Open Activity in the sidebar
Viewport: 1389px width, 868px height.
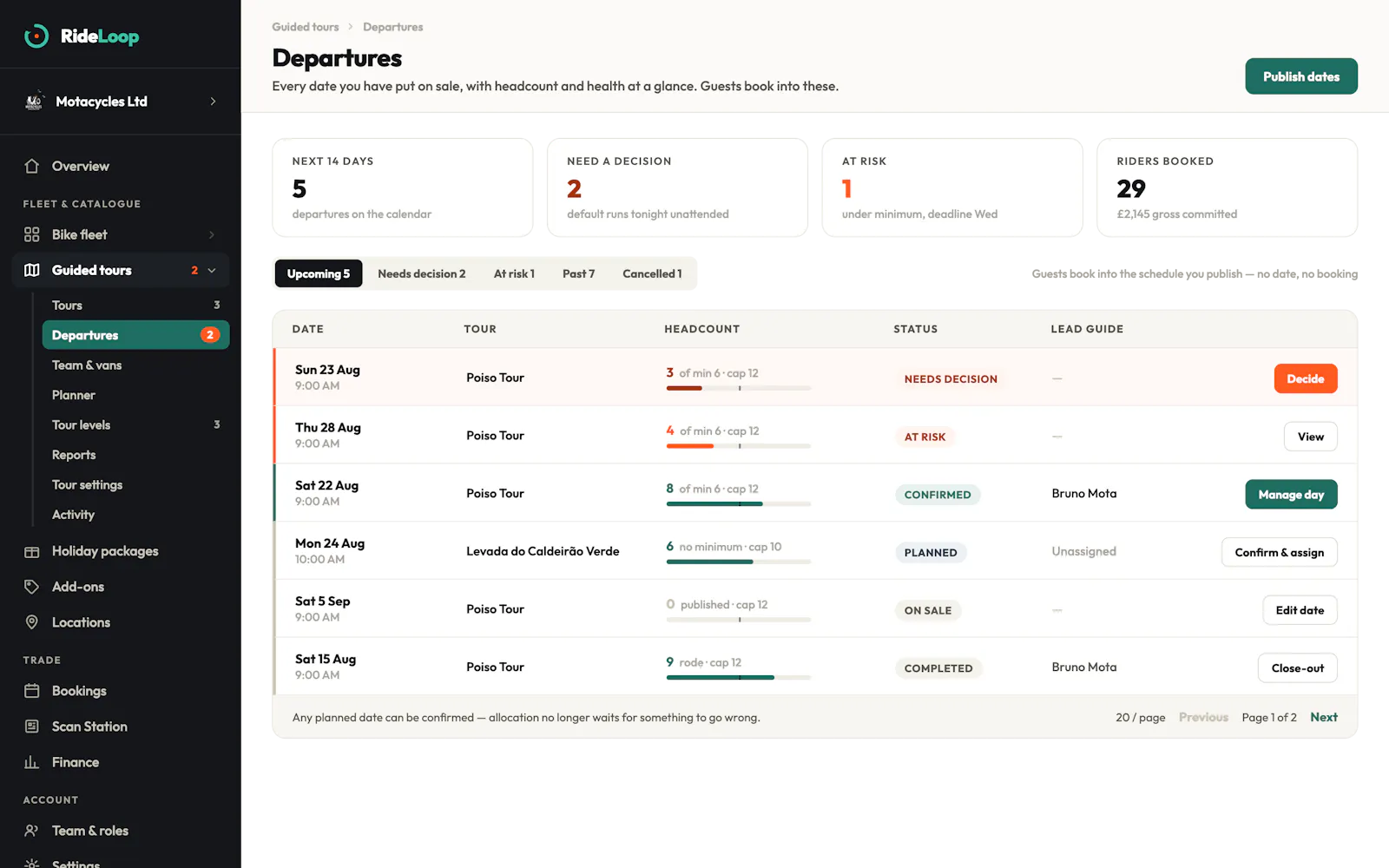(x=135, y=515)
